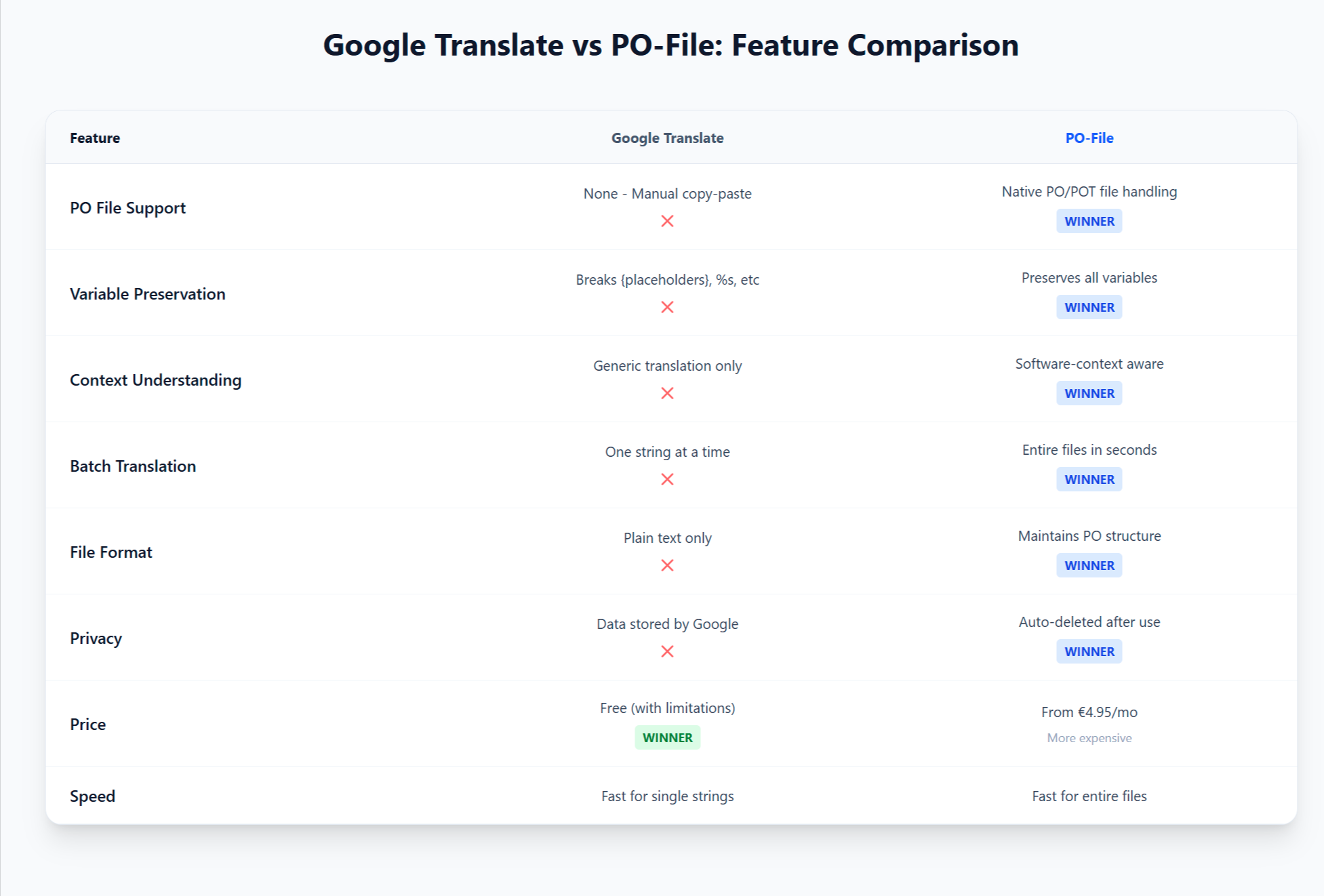1324x896 pixels.
Task: Click the WINNER badge in PO File Support row
Action: coord(1089,221)
